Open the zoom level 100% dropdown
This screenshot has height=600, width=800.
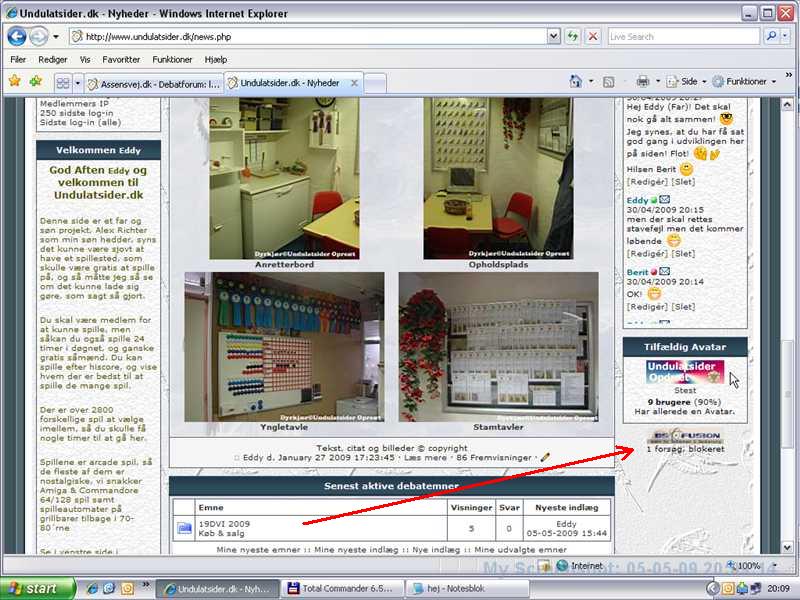coord(774,565)
